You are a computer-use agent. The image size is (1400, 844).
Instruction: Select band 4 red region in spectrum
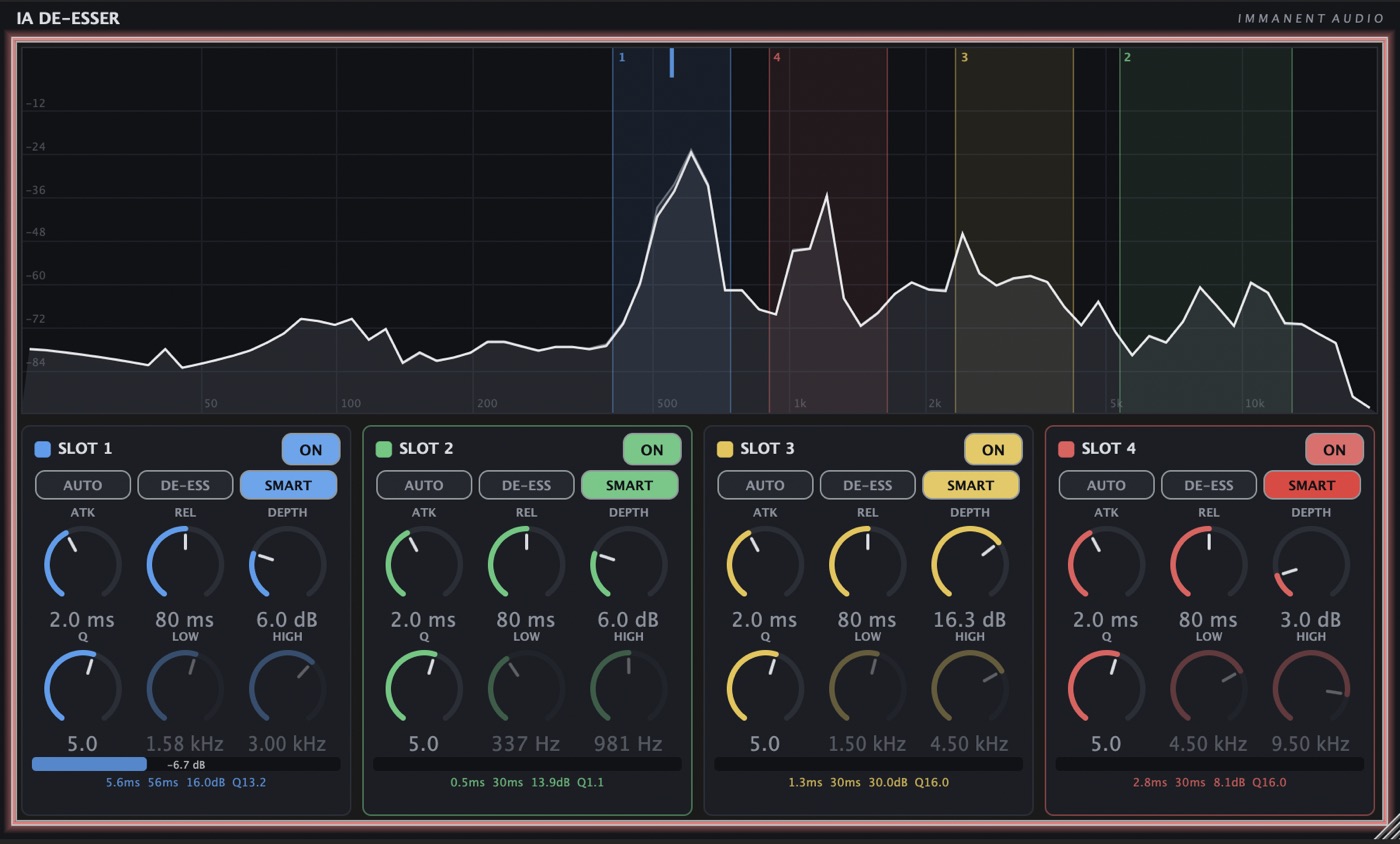click(x=828, y=230)
